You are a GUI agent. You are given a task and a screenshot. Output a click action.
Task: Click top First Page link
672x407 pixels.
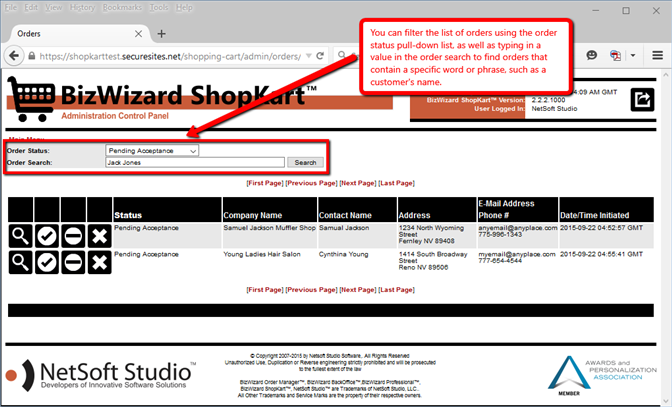[265, 183]
